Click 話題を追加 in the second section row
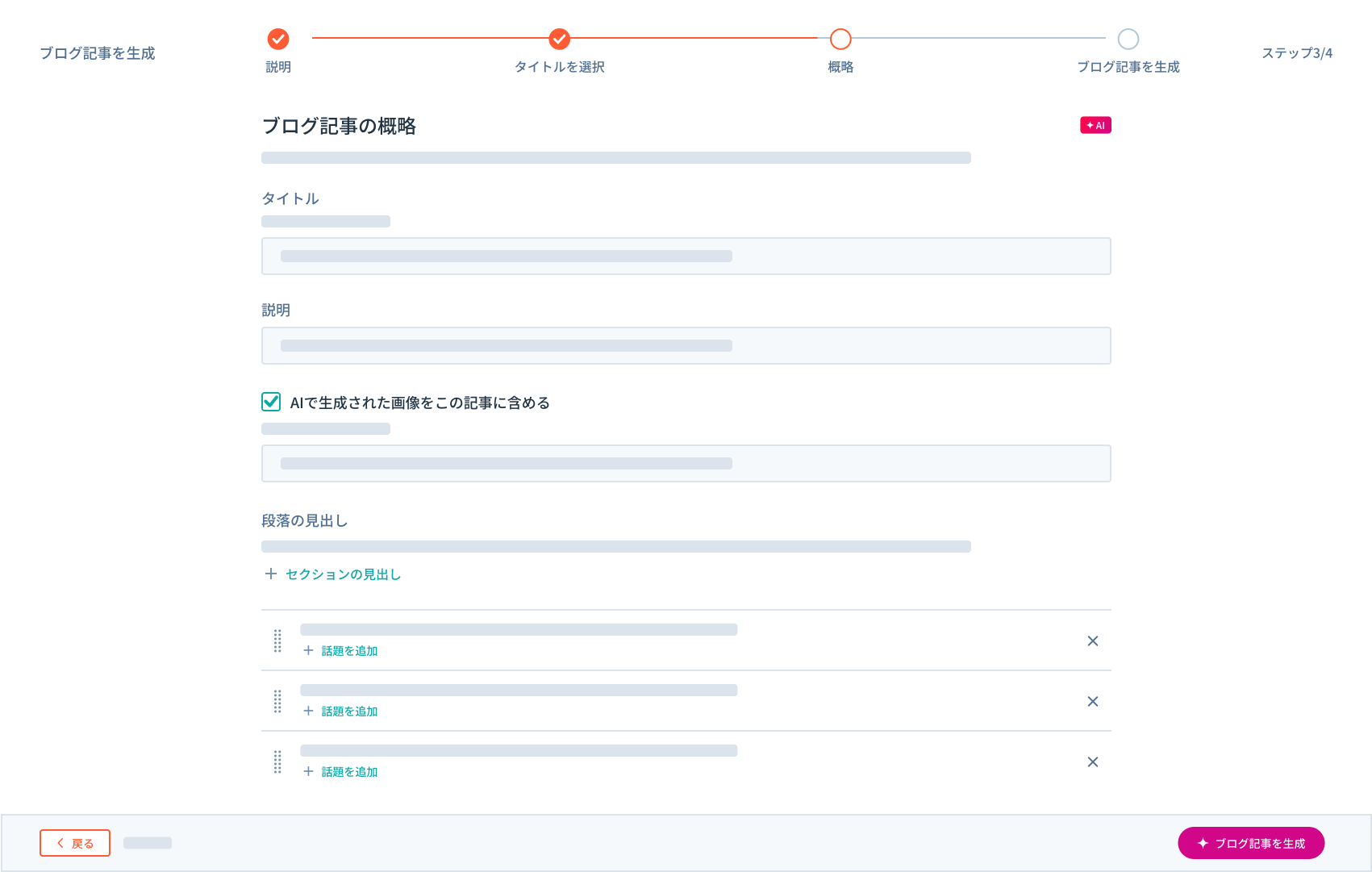 coord(349,711)
